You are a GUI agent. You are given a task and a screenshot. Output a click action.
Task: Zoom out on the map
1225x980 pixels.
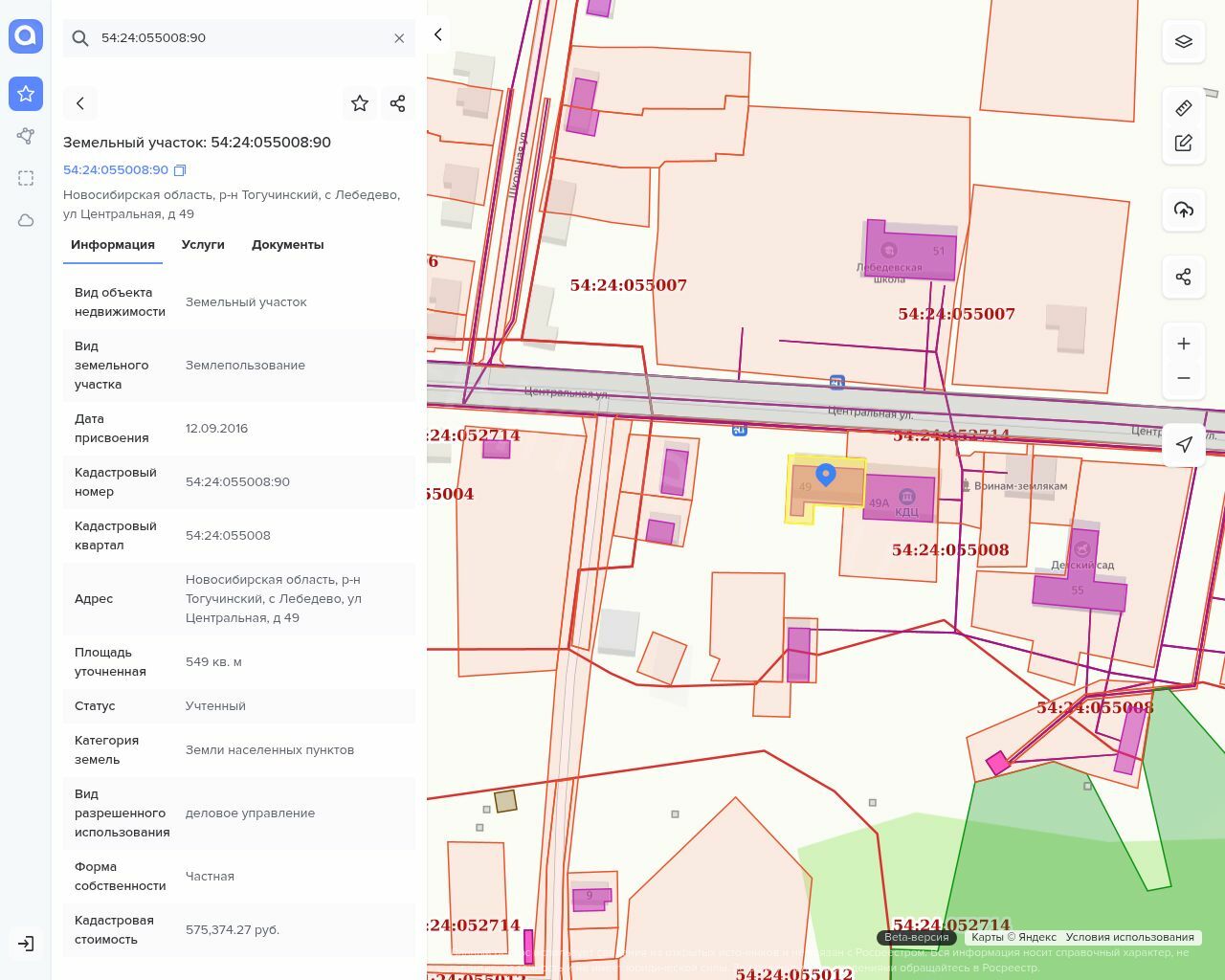point(1184,378)
